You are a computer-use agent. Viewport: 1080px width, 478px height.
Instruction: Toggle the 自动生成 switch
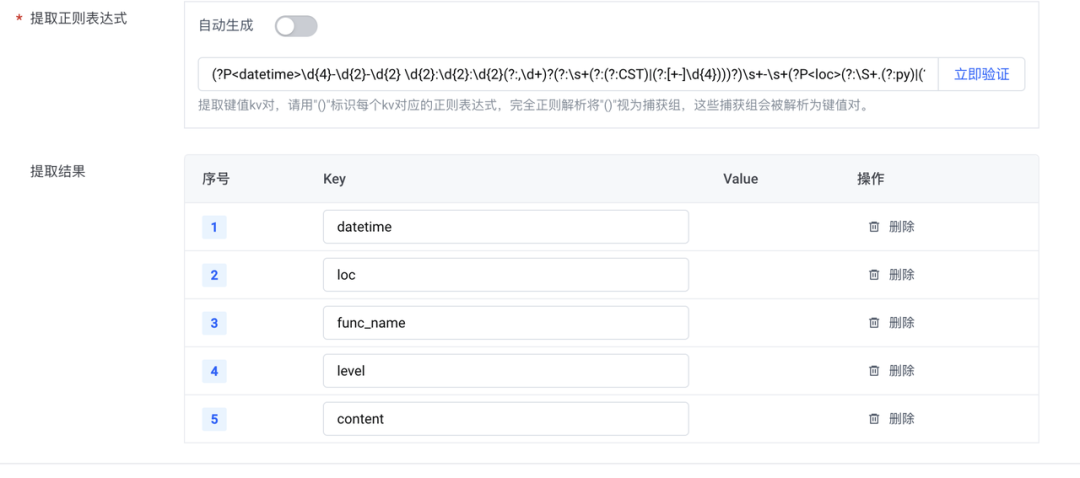click(x=296, y=26)
